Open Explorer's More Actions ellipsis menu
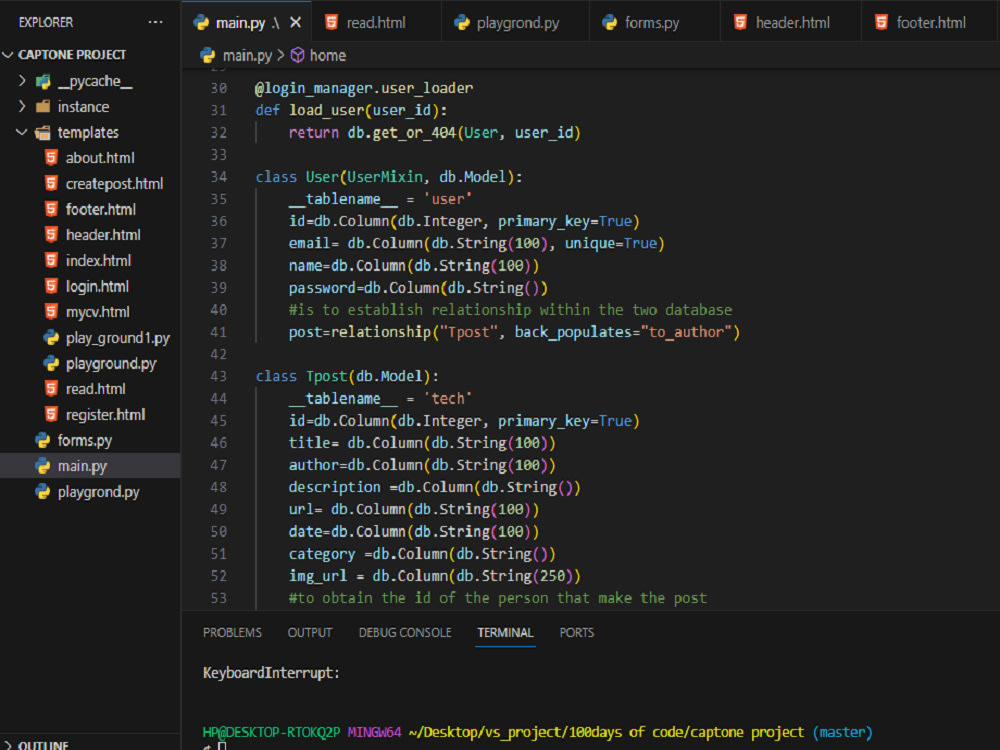 point(155,21)
